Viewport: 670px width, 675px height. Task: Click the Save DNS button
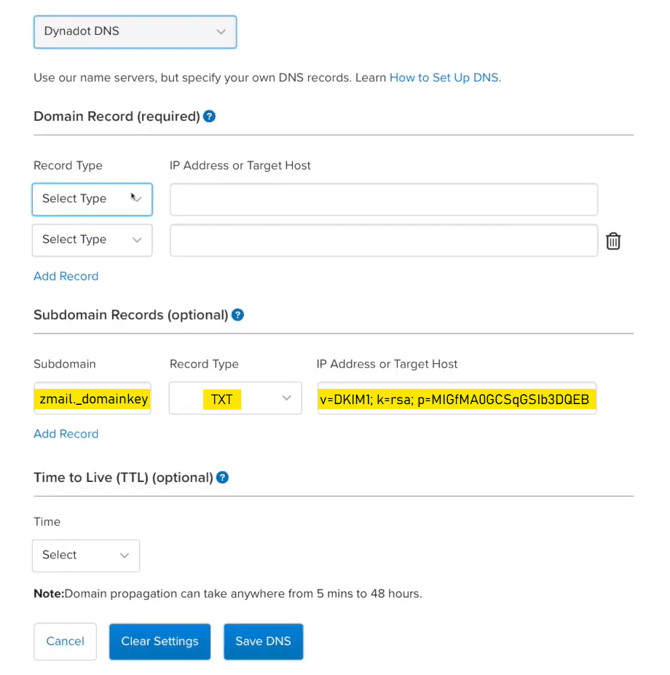(263, 641)
